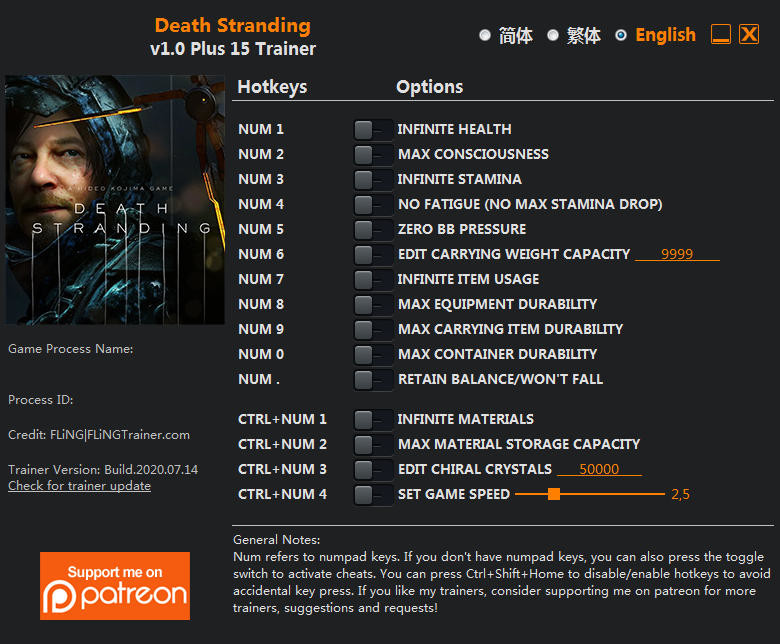Click the Trainer Version Build.2020.07.14 text
This screenshot has height=644, width=780.
coord(103,469)
